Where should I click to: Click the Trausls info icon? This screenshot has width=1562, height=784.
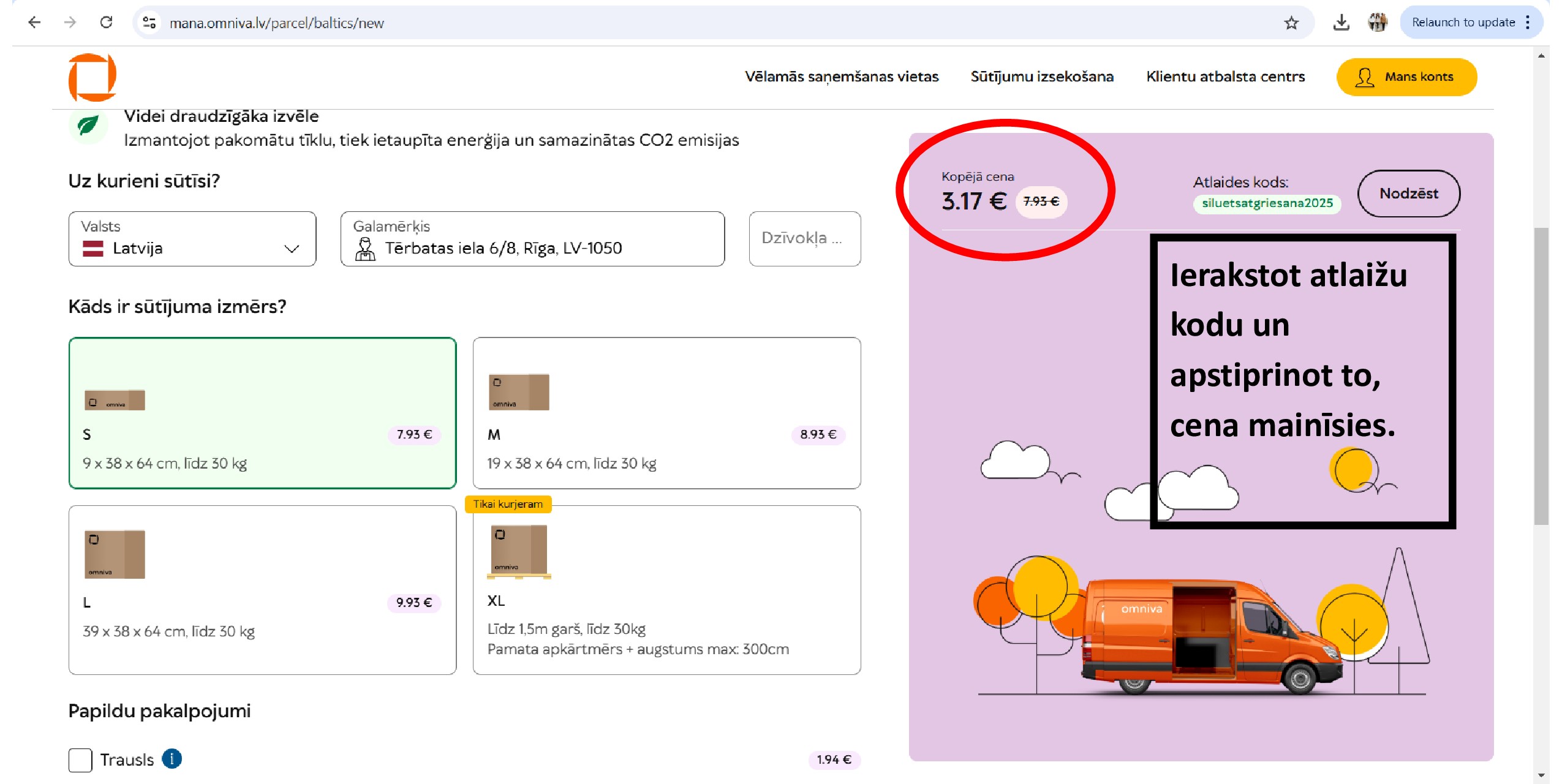tap(172, 759)
